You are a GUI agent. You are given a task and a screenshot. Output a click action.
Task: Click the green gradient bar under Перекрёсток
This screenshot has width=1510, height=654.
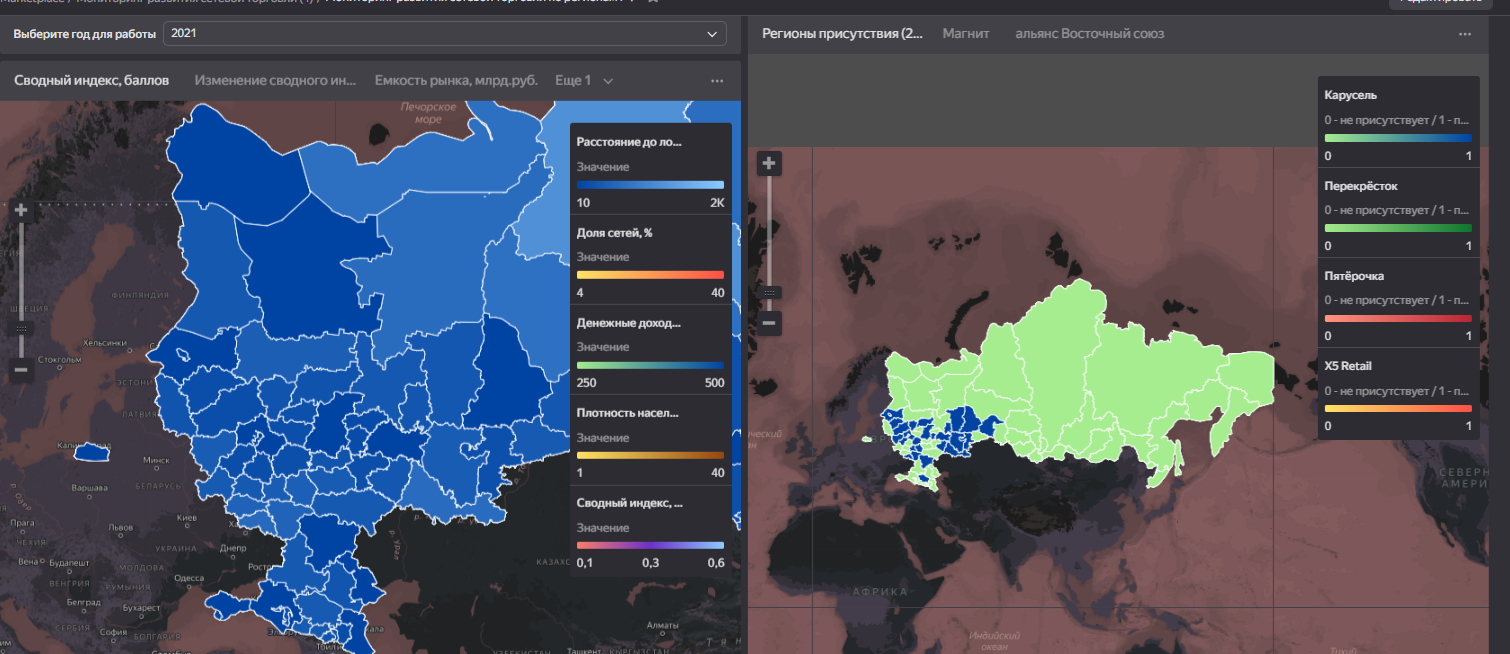pyautogui.click(x=1398, y=228)
